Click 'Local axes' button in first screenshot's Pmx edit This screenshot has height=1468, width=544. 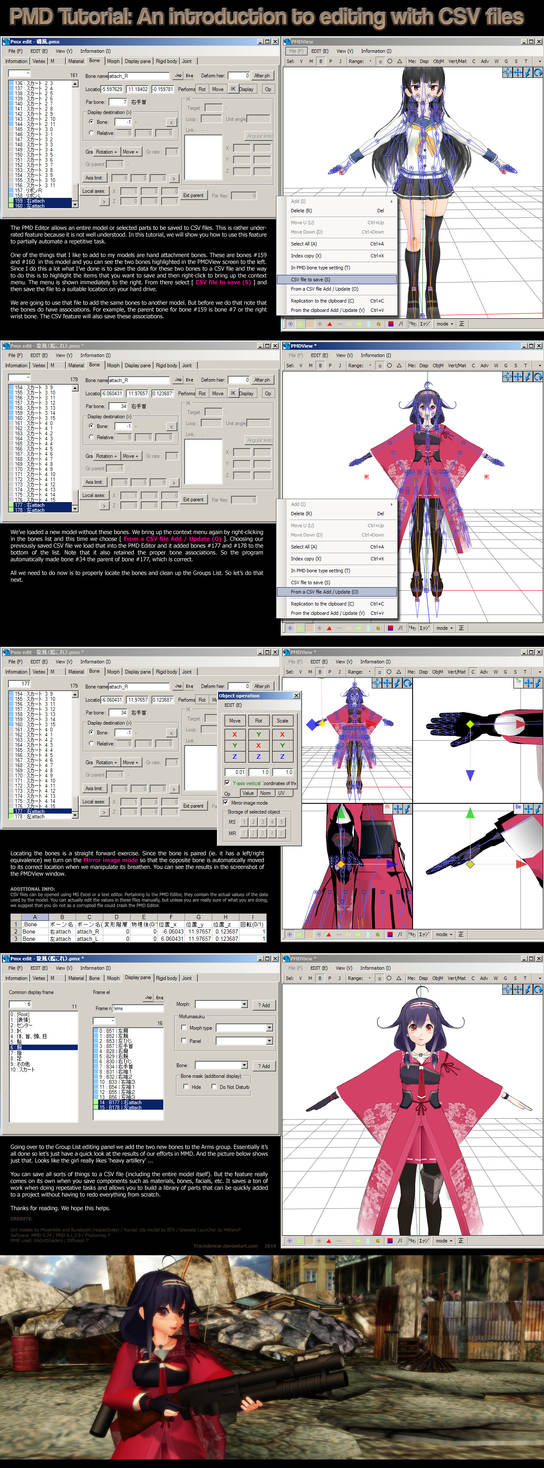pos(94,191)
